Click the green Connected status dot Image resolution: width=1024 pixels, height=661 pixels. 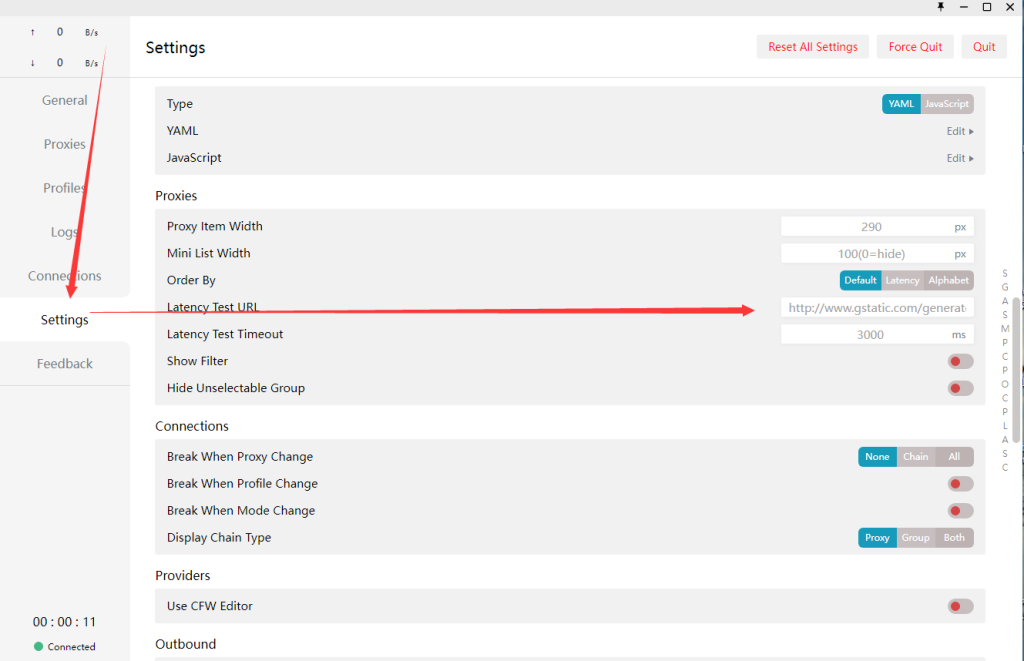[x=39, y=647]
